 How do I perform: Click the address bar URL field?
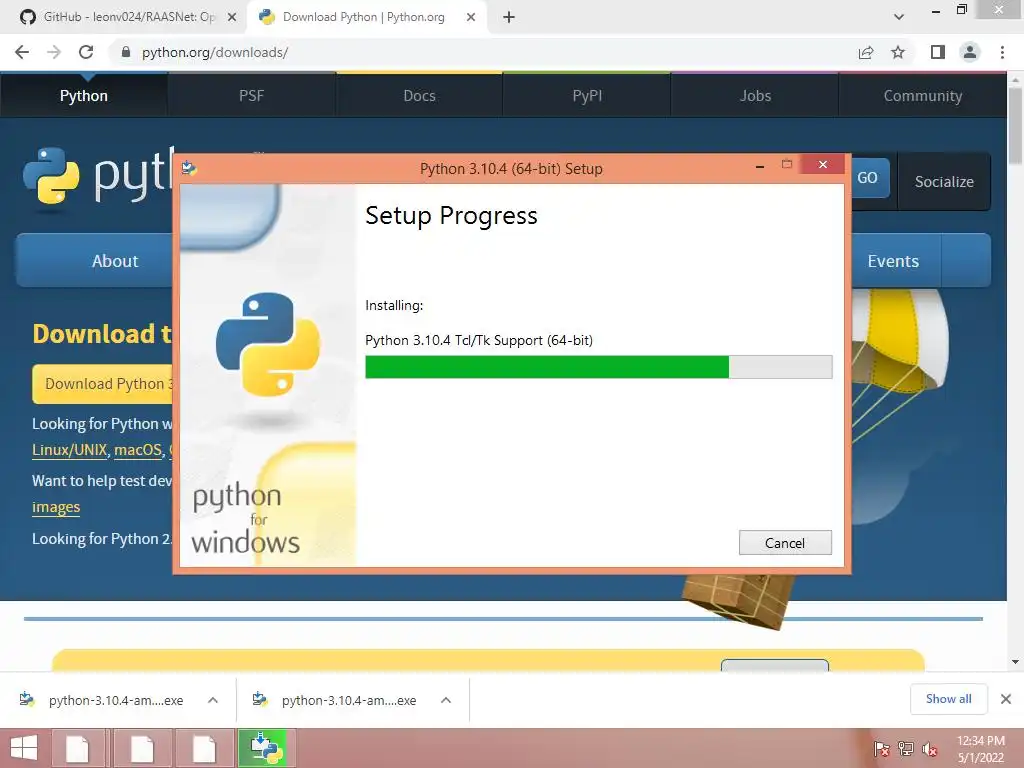click(483, 52)
